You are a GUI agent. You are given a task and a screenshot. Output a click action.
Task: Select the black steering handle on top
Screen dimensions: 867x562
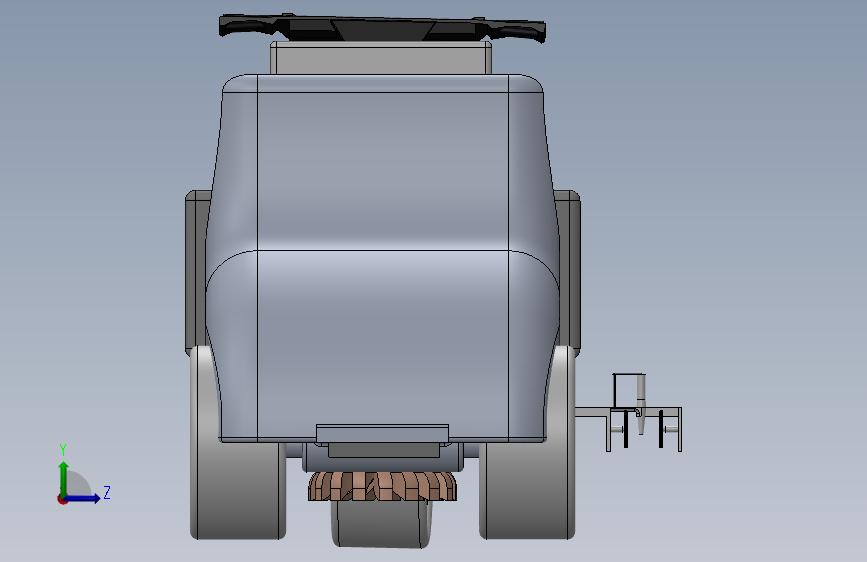[x=382, y=27]
